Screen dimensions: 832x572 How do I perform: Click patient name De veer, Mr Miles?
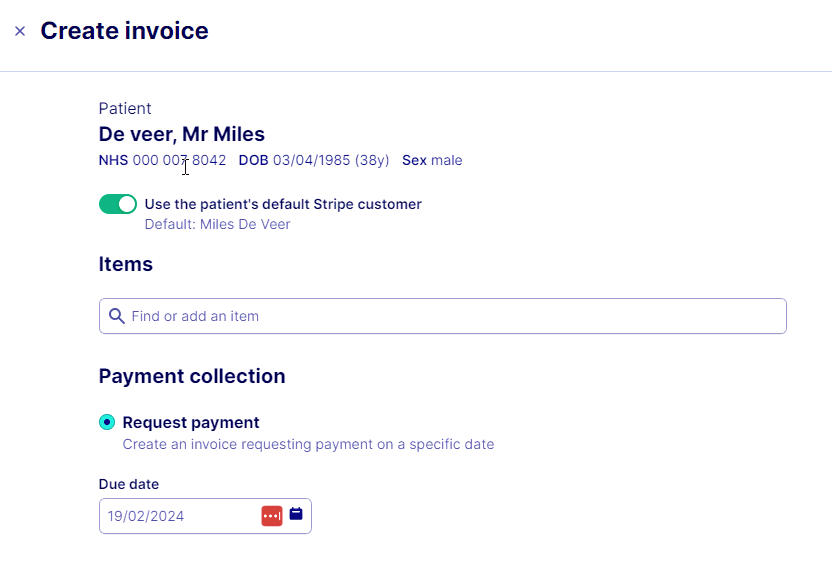(x=182, y=134)
